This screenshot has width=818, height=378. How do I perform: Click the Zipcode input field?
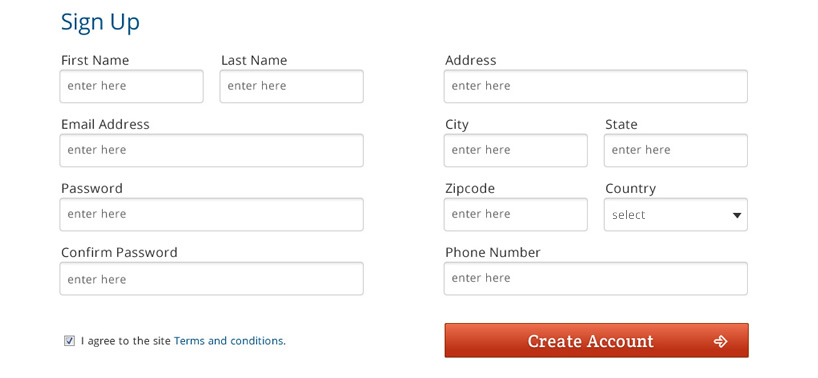click(515, 214)
